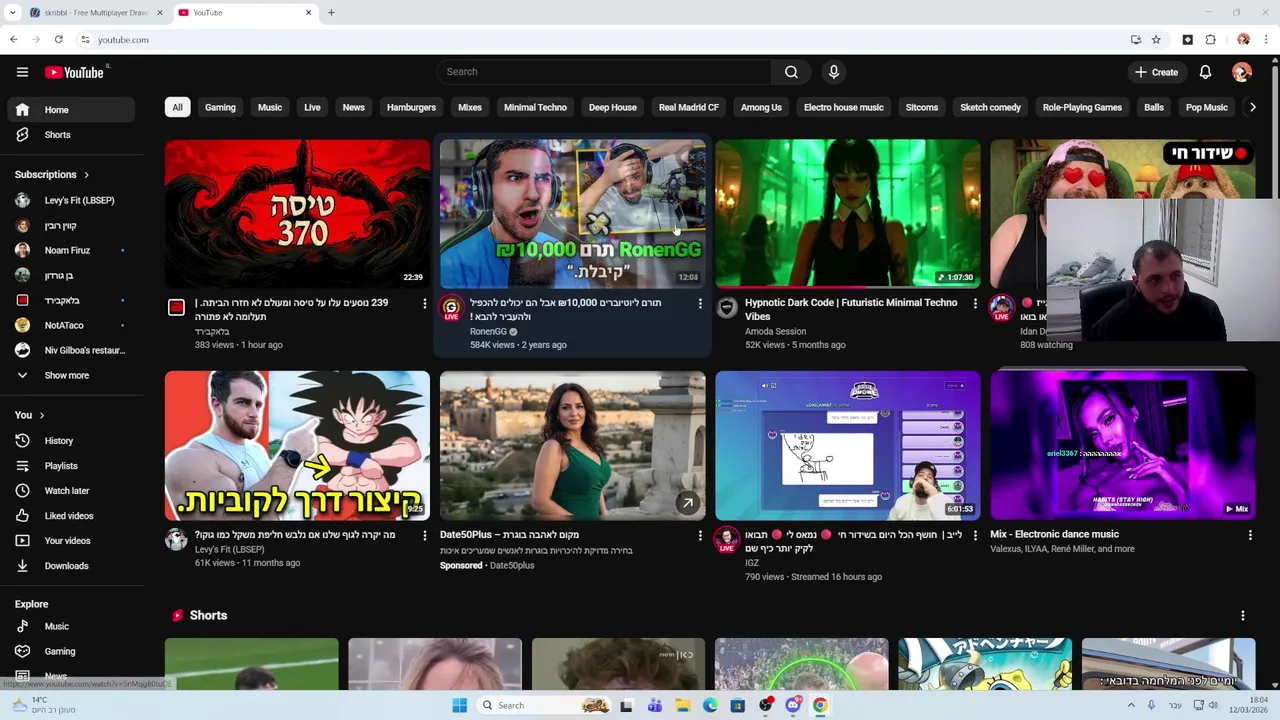Open options for Hypnotic Dark Code video
The width and height of the screenshot is (1280, 720).
[975, 303]
